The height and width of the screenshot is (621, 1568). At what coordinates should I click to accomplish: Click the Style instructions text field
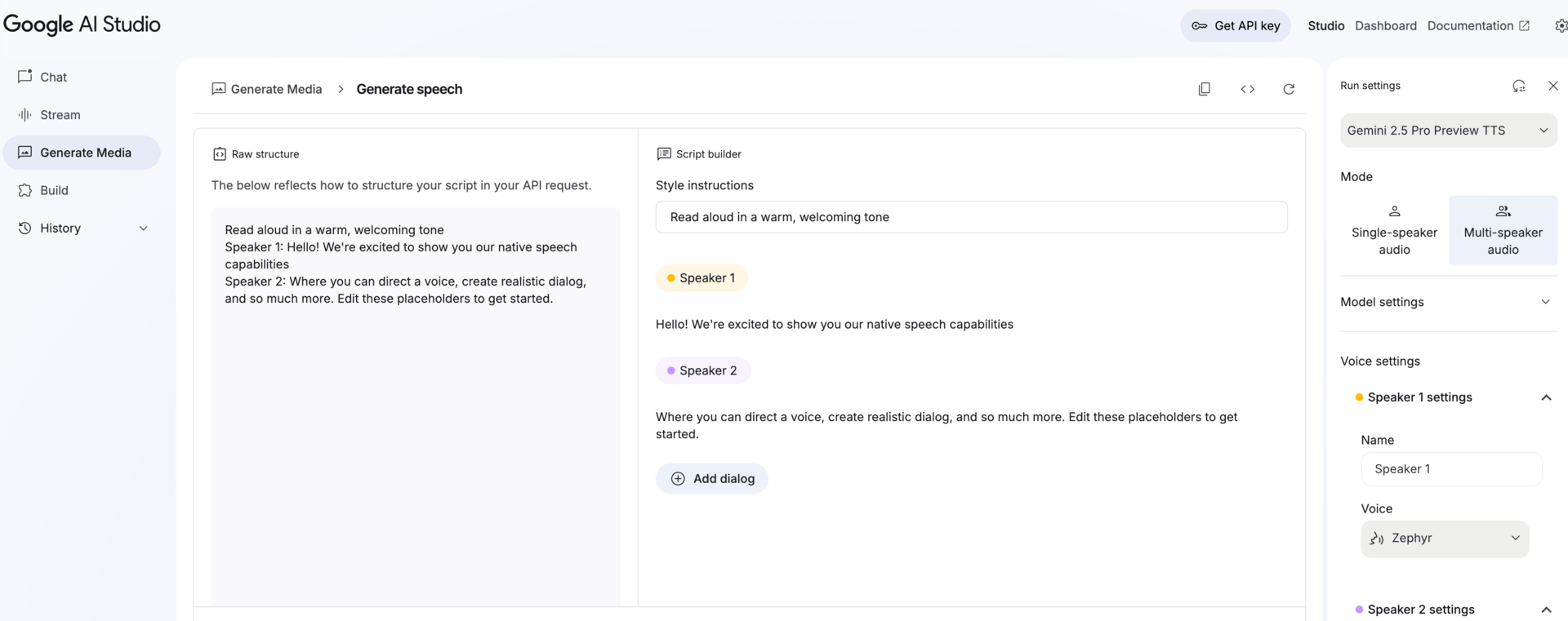pos(971,217)
